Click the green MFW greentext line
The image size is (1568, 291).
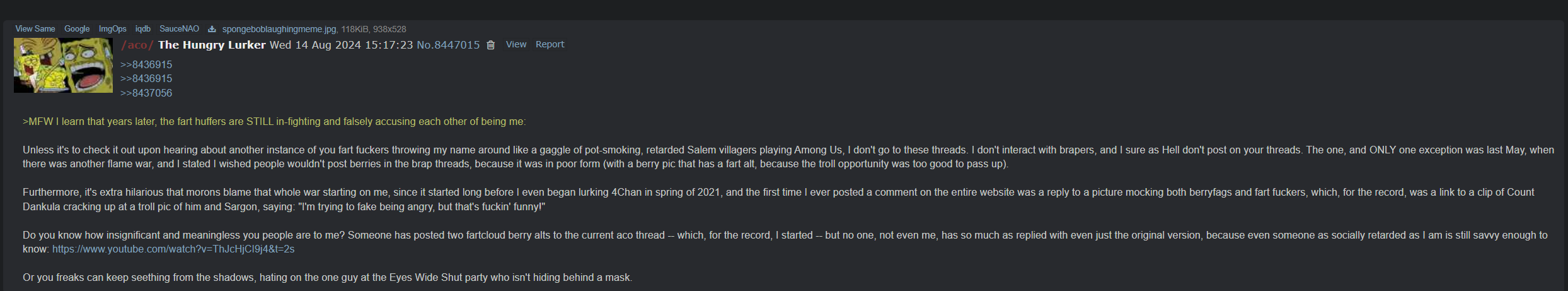coord(274,121)
